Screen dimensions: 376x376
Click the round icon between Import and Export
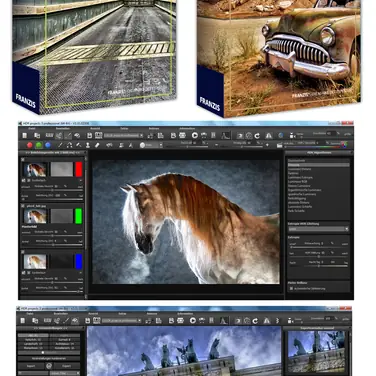[x=49, y=366]
